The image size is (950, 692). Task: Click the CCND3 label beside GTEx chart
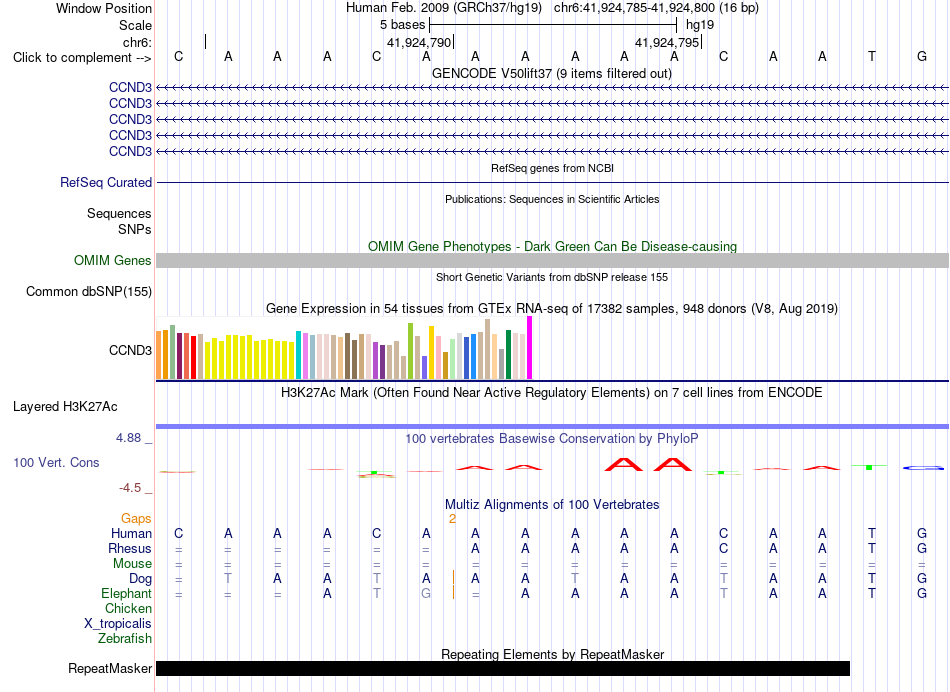pos(130,350)
